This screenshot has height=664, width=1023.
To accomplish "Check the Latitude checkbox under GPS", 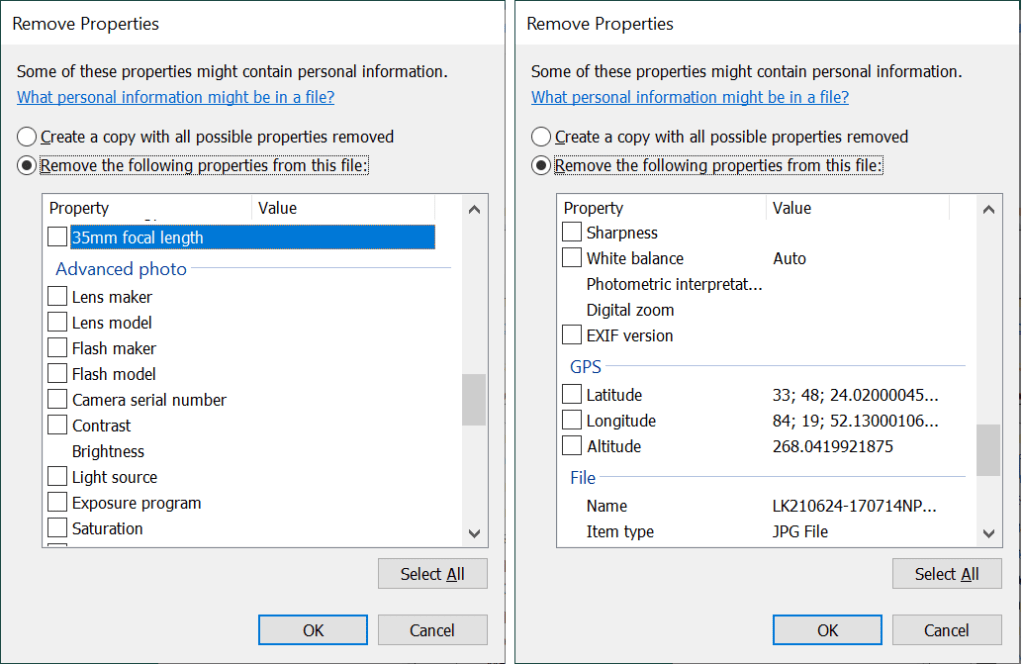I will (572, 395).
